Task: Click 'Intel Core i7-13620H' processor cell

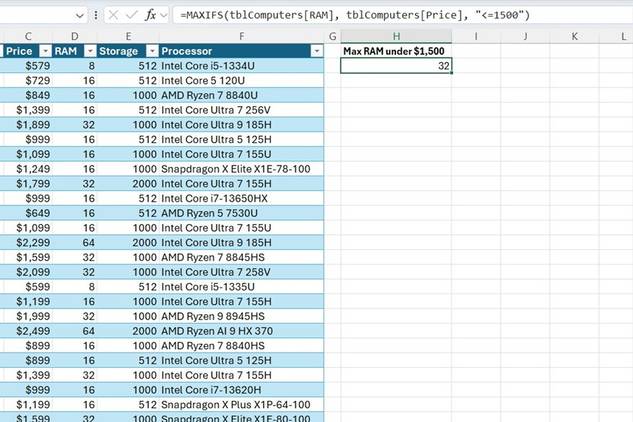Action: click(241, 390)
